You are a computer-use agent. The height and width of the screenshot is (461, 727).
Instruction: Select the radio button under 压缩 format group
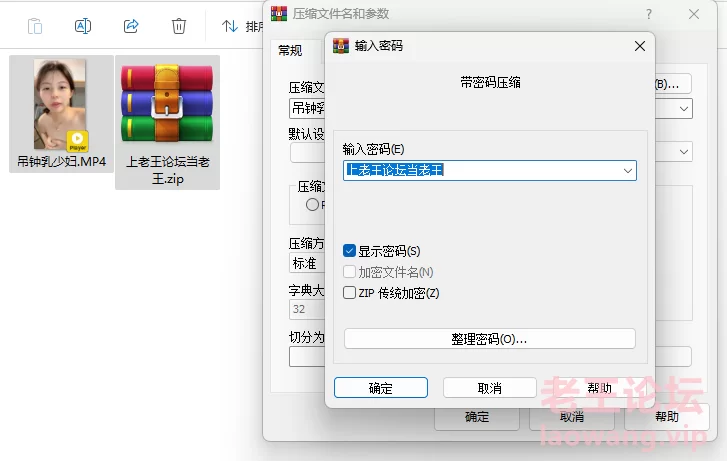(312, 205)
